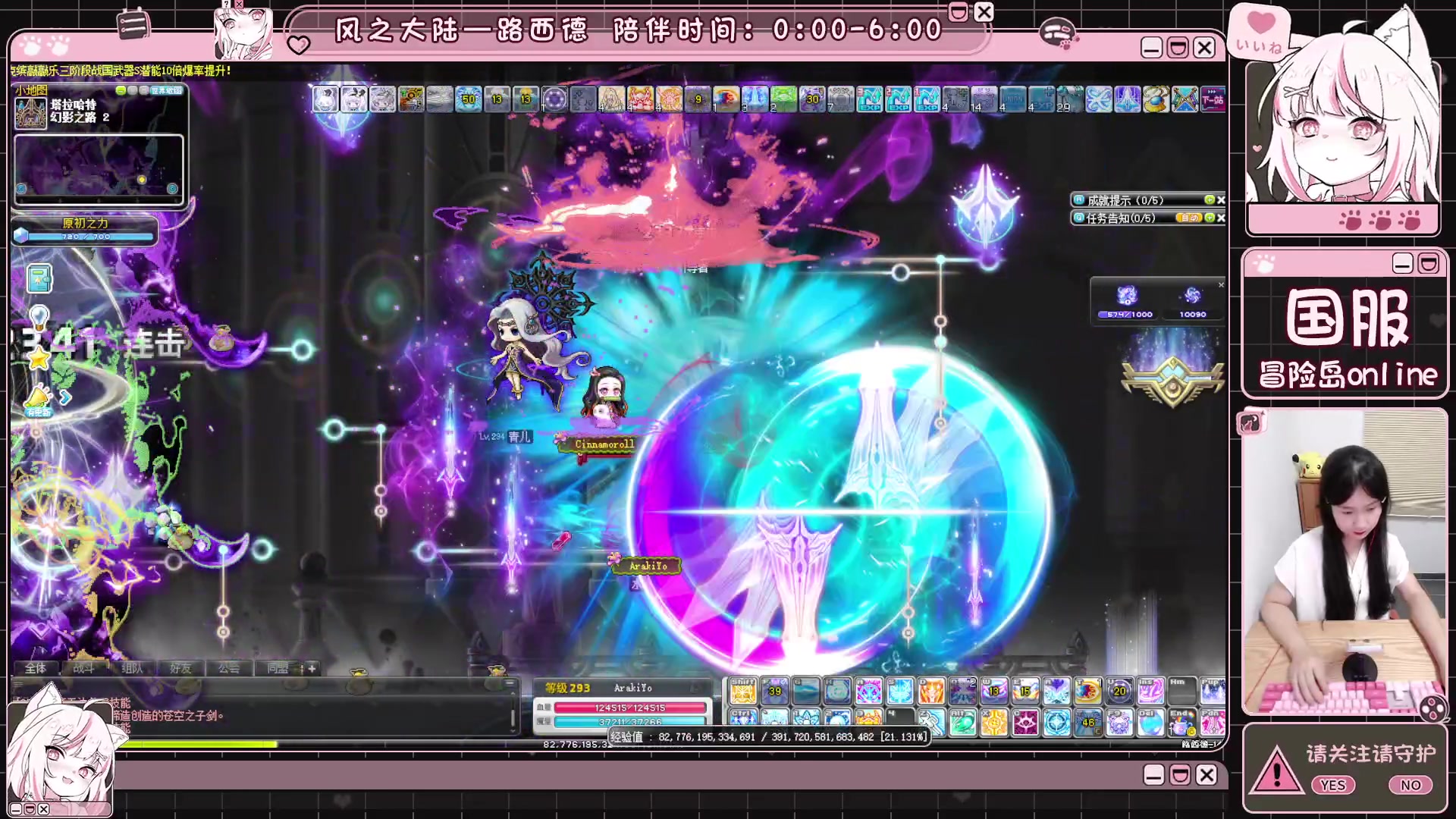The image size is (1456, 819).
Task: Activate the skill in slot T
Action: pyautogui.click(x=1087, y=691)
